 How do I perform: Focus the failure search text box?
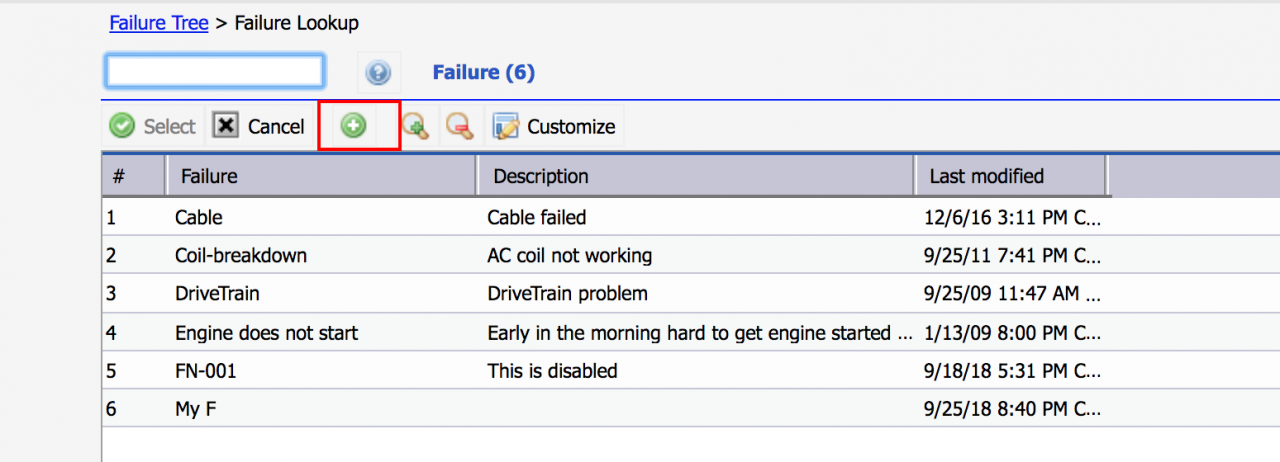pos(215,71)
